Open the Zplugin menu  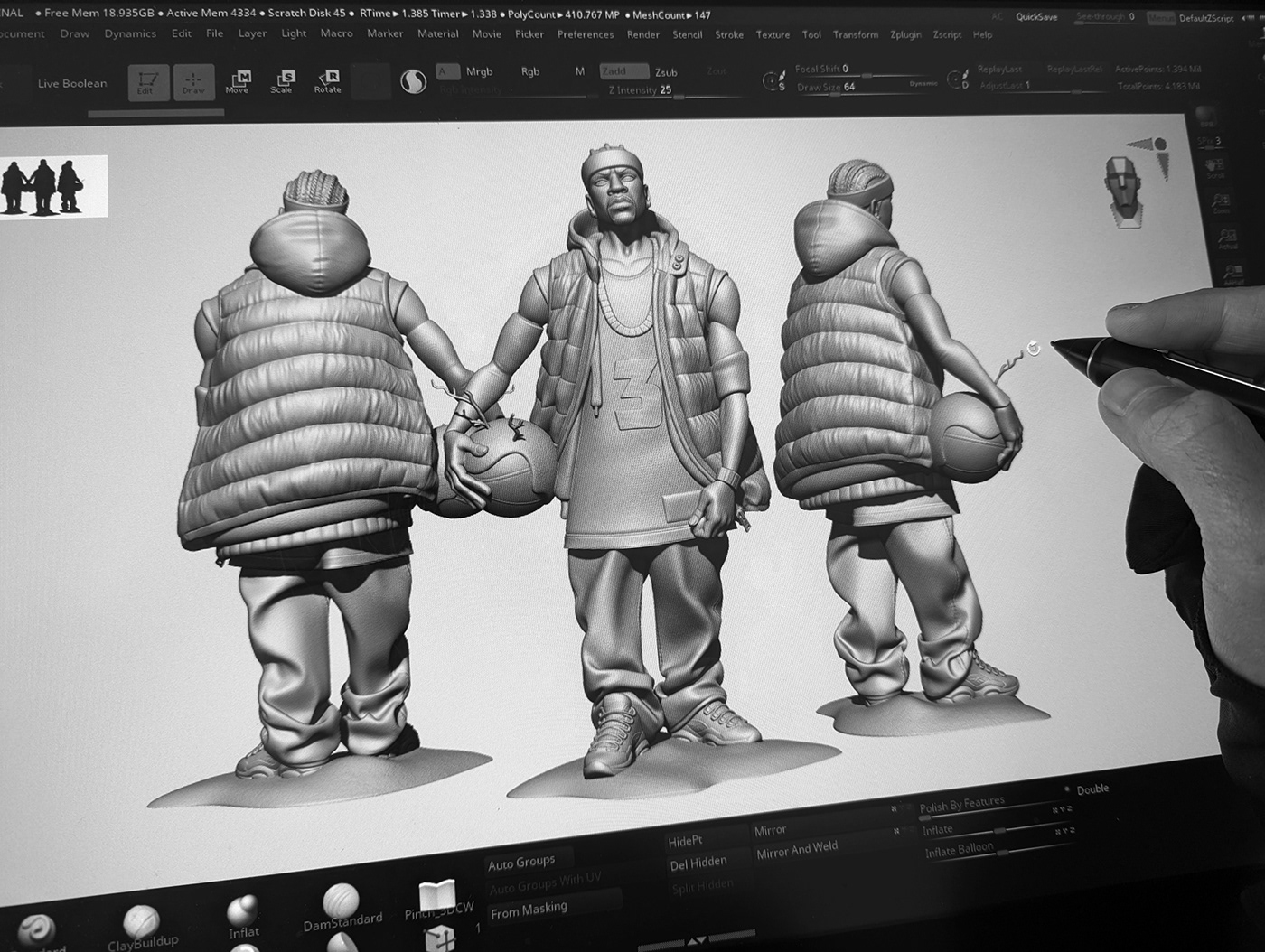point(904,33)
